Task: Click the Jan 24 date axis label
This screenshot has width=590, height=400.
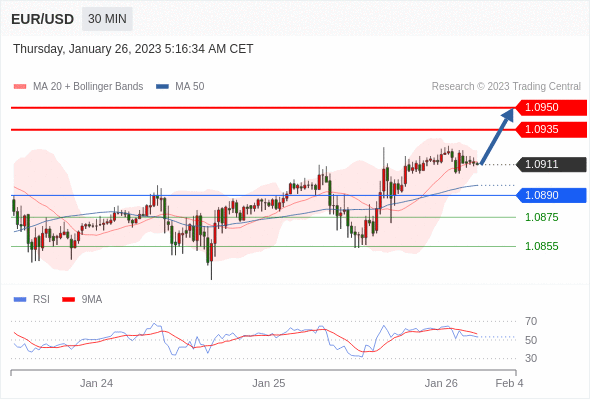Action: [x=96, y=383]
